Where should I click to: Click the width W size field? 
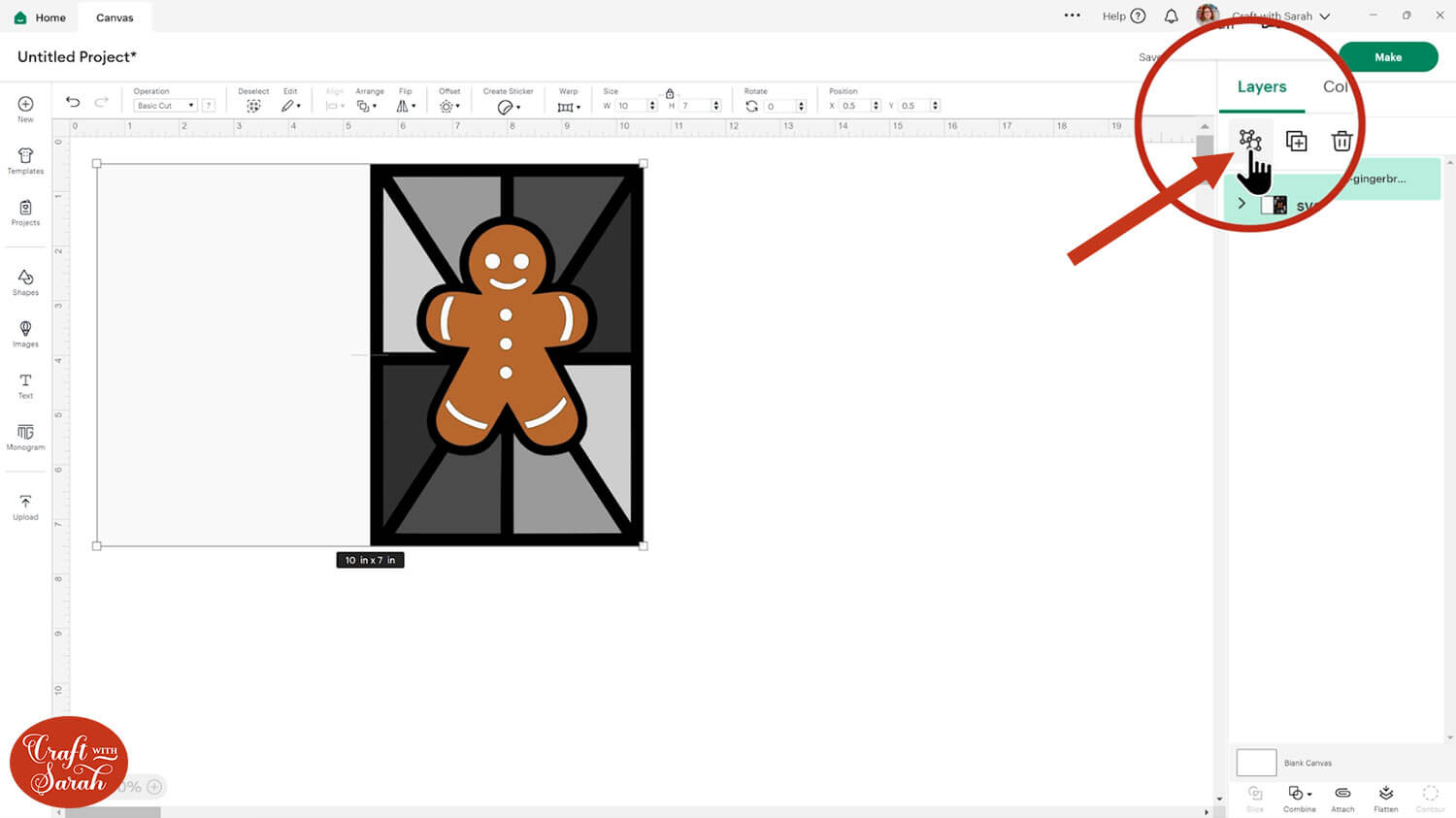[630, 106]
